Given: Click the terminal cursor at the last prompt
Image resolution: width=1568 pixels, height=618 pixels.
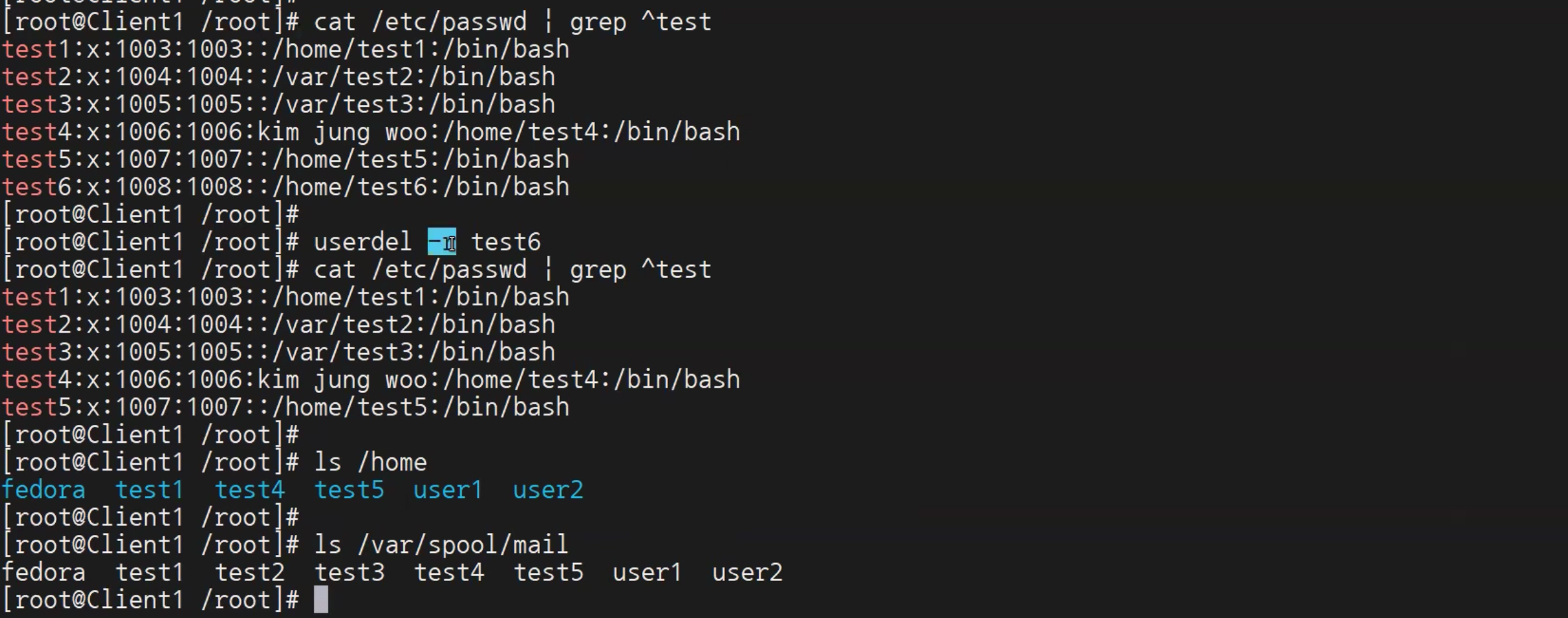Looking at the screenshot, I should click(321, 600).
